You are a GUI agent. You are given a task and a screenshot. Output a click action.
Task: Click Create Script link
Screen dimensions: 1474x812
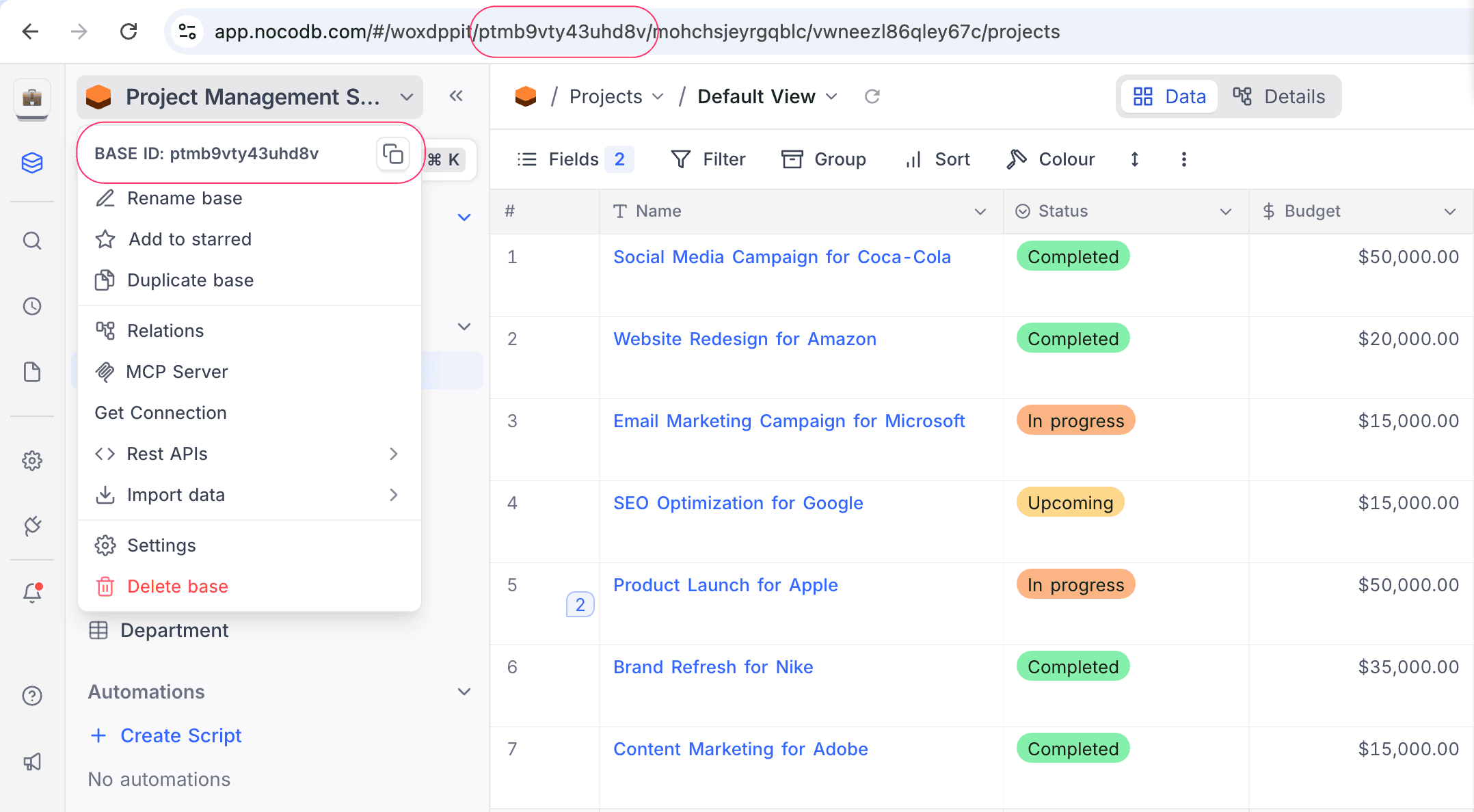point(180,735)
